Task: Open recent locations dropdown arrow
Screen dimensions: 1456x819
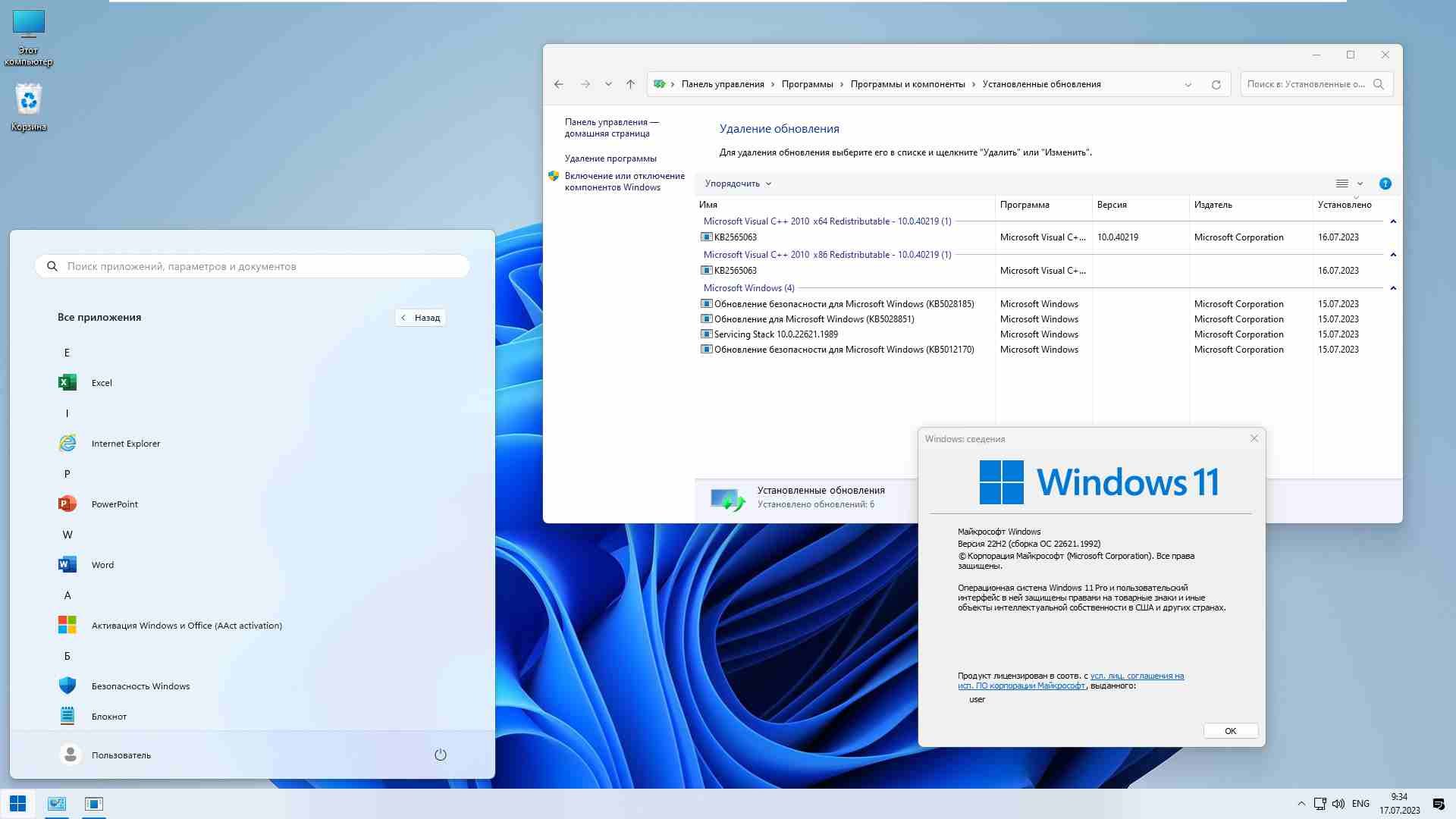Action: click(608, 84)
